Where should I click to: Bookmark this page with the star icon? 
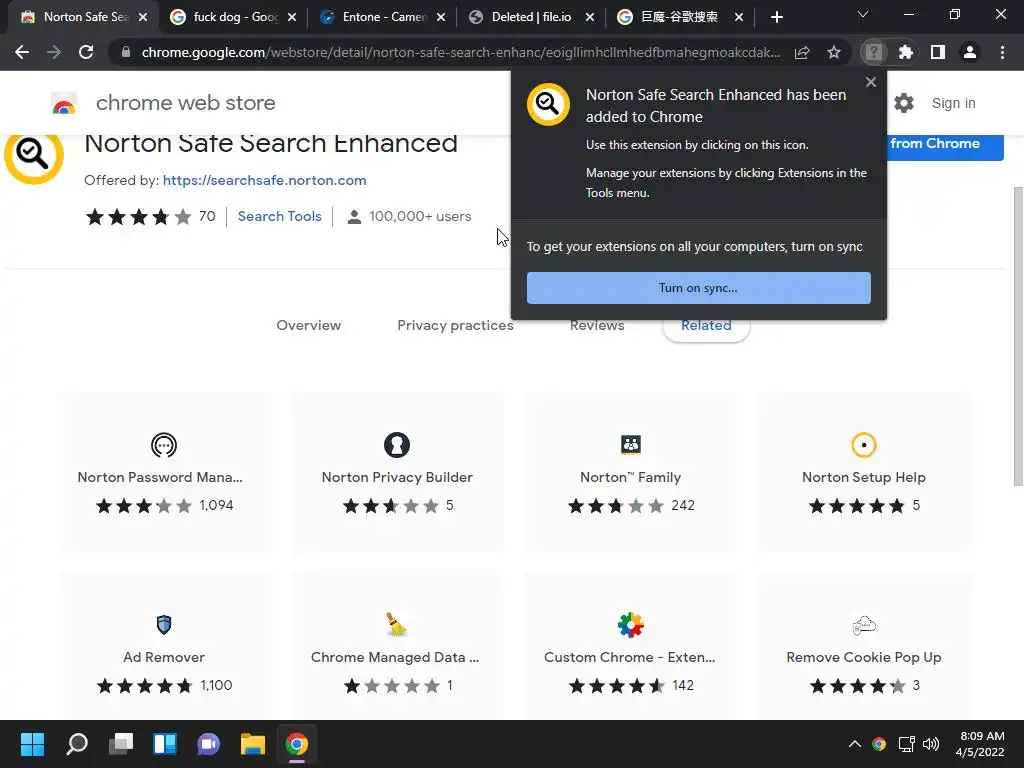click(834, 52)
